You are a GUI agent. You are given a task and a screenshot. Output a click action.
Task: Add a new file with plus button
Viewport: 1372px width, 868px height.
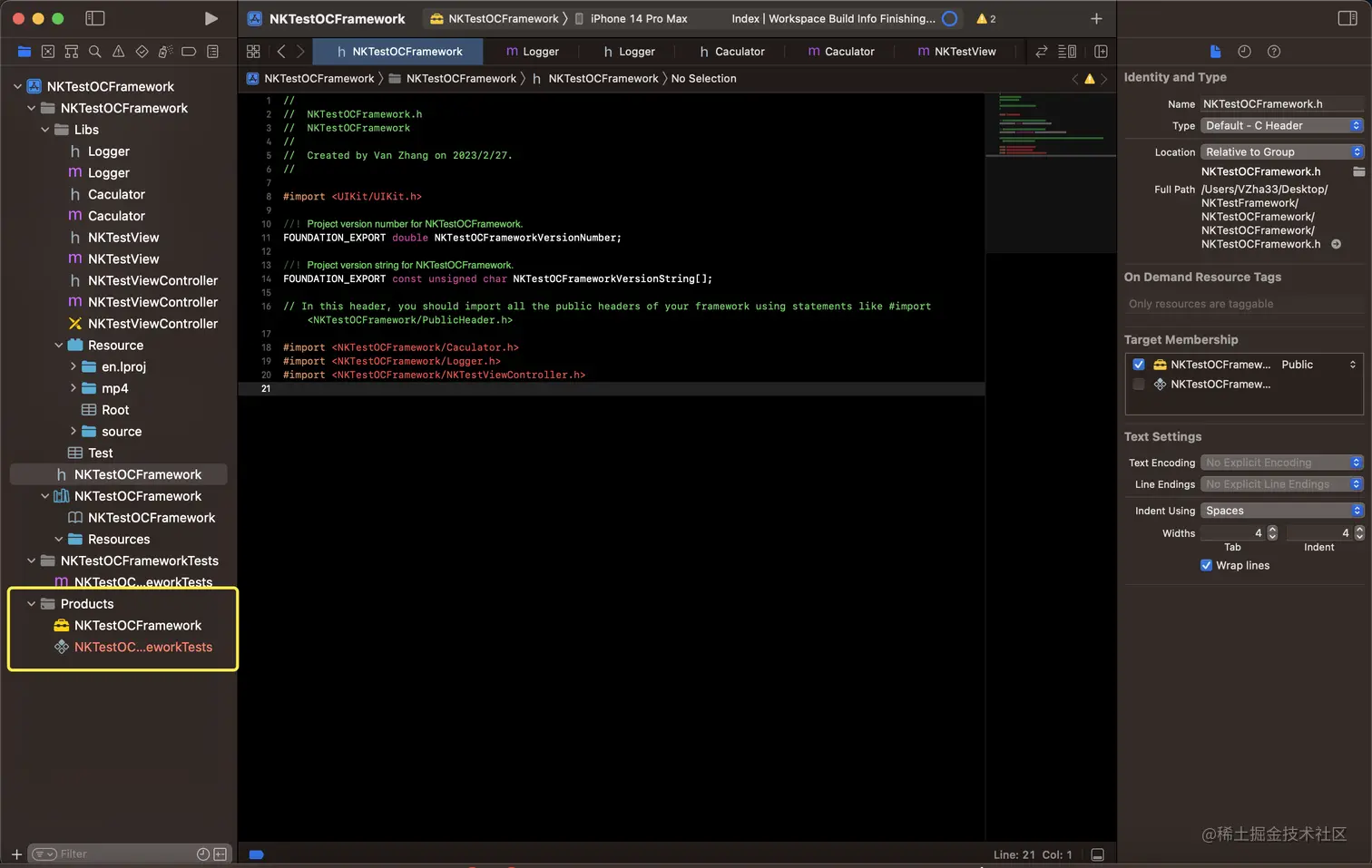pyautogui.click(x=16, y=854)
